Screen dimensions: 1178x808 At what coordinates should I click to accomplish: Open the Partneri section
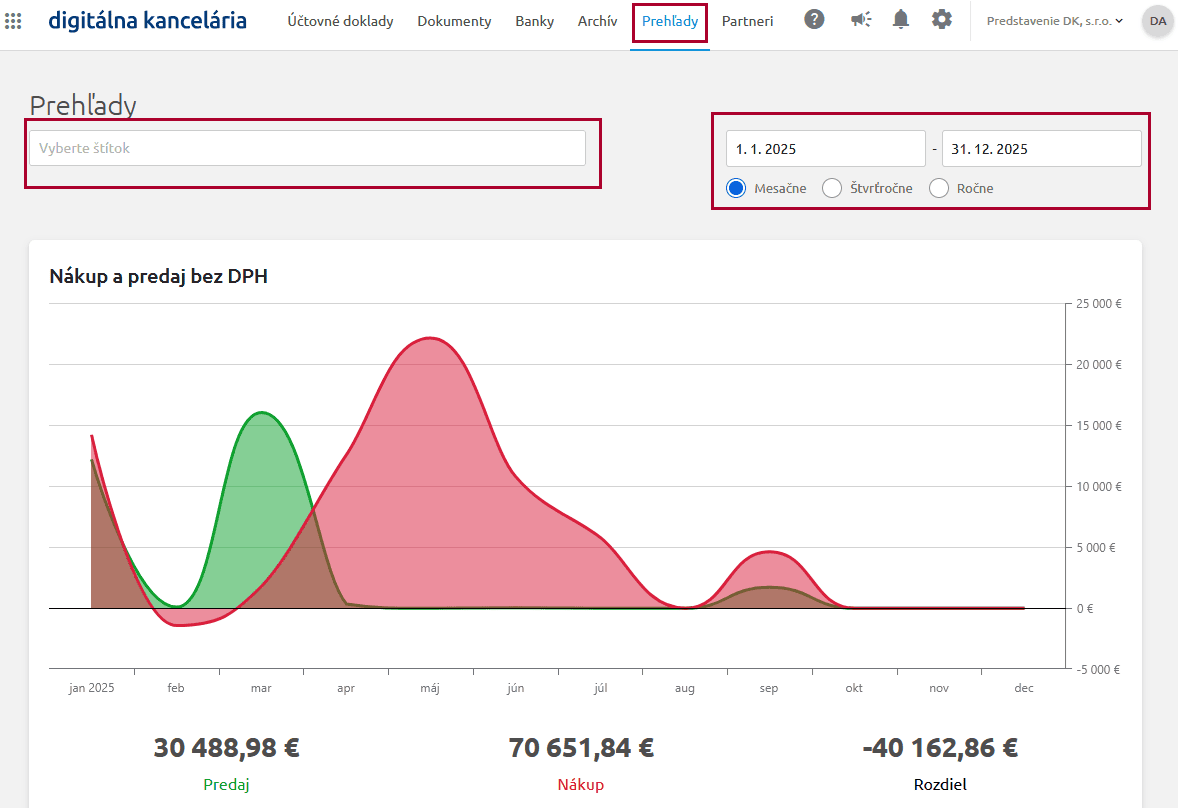[747, 21]
